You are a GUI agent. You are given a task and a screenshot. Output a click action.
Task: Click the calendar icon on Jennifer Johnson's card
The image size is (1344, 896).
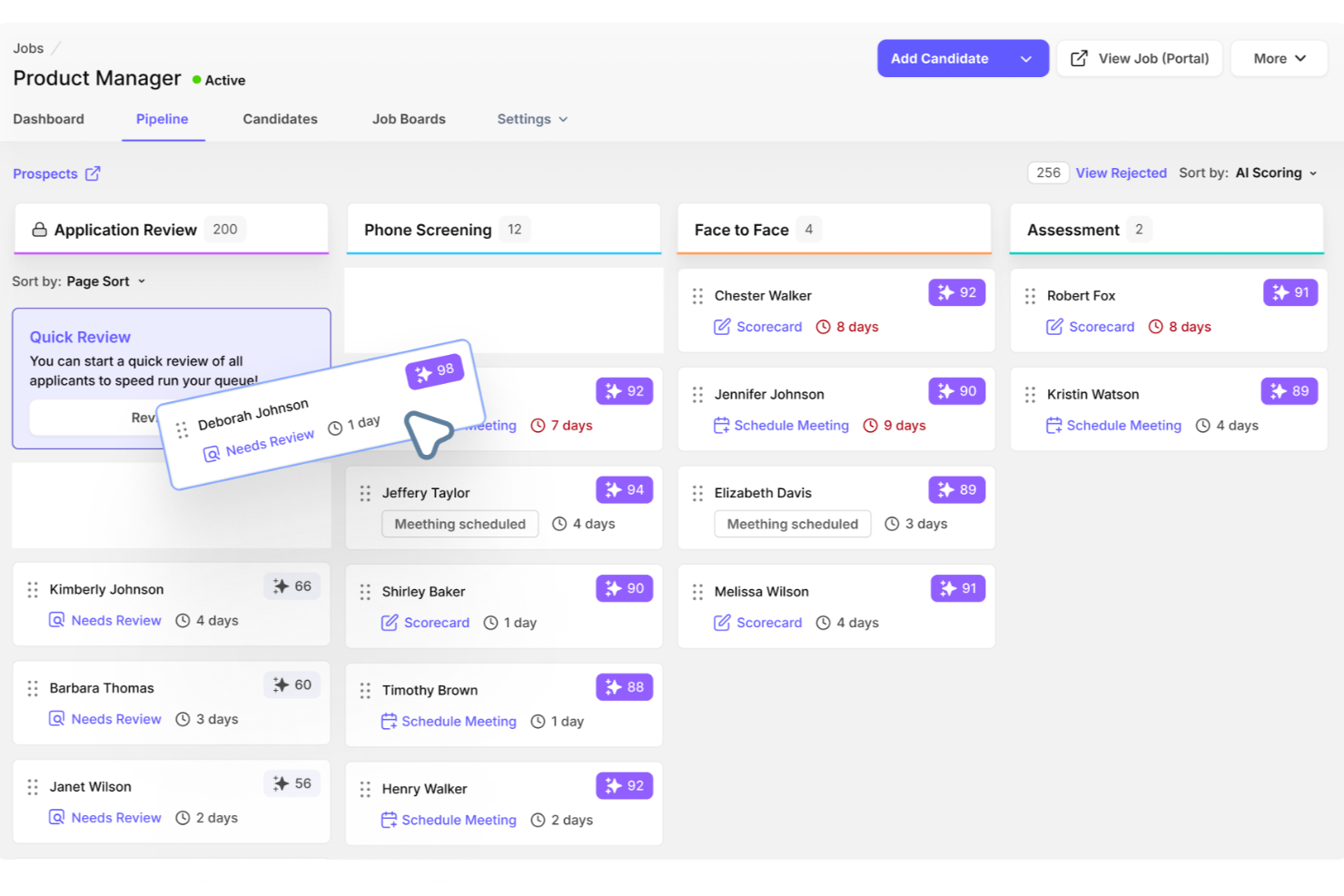pos(722,425)
